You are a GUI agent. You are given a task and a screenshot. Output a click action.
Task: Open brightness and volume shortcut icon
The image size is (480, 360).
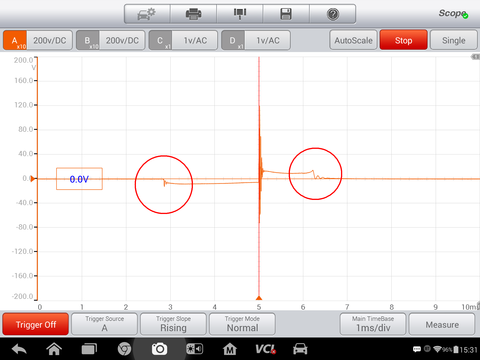(195, 349)
